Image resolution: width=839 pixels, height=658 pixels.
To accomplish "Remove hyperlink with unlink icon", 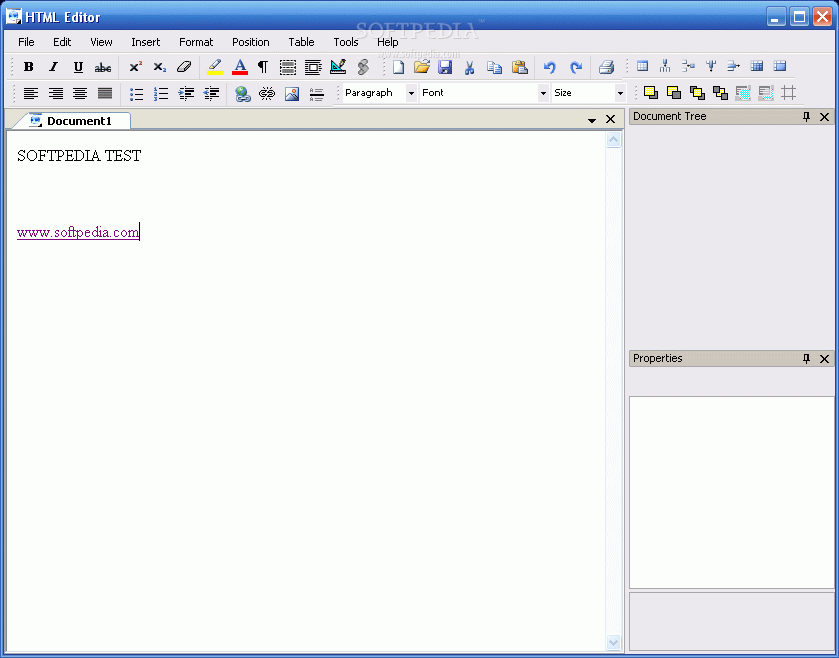I will (x=266, y=94).
